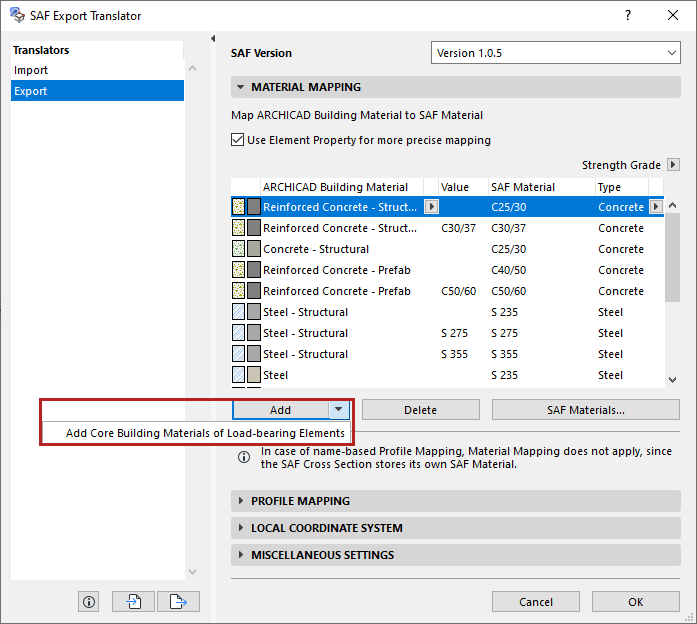Open Type arrow in selected Concrete row
Viewport: 697px width, 624px height.
pos(656,207)
